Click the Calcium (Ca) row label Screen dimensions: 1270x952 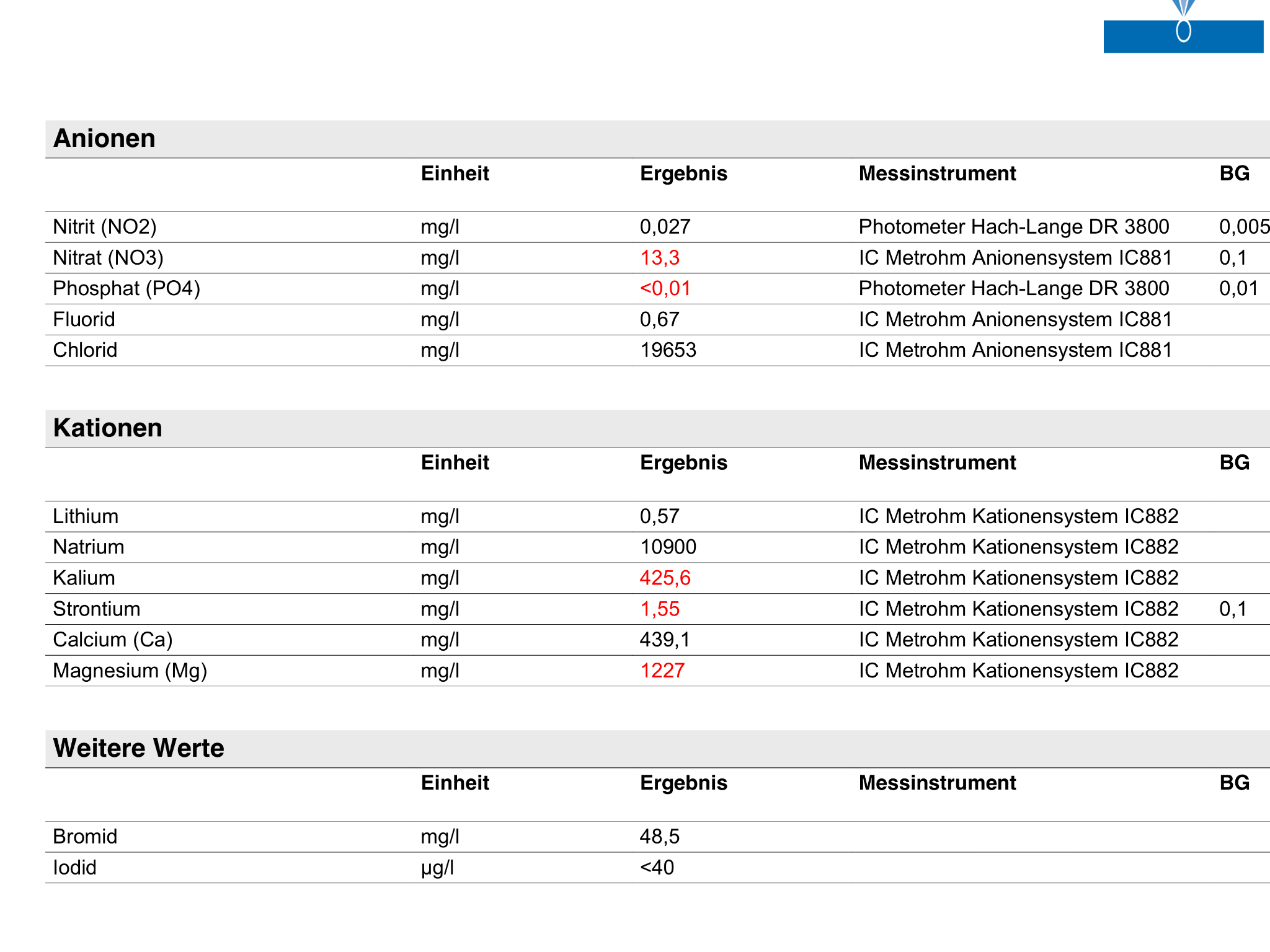[x=113, y=640]
